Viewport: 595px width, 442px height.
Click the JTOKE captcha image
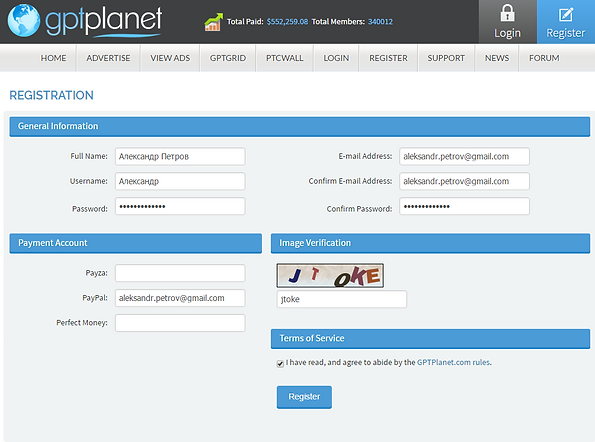tap(330, 276)
